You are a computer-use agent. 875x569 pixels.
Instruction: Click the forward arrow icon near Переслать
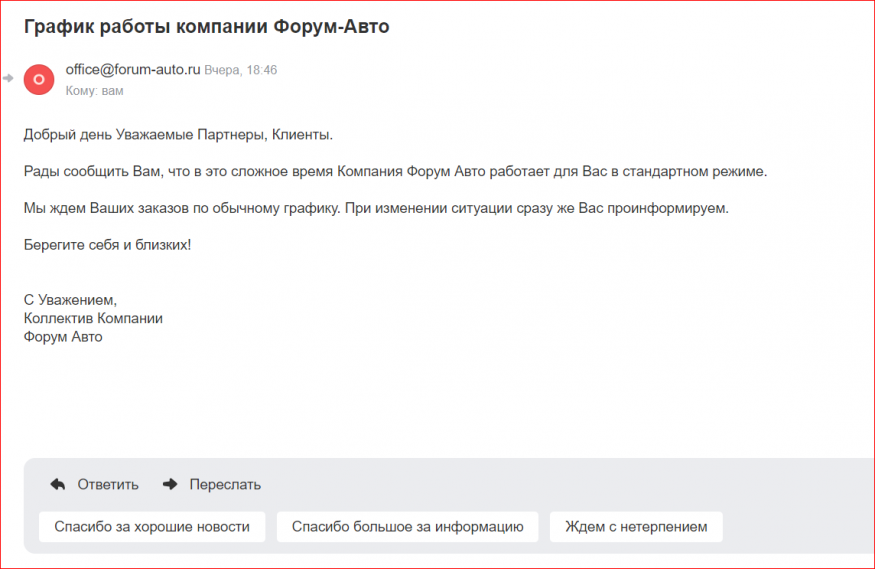pos(170,484)
